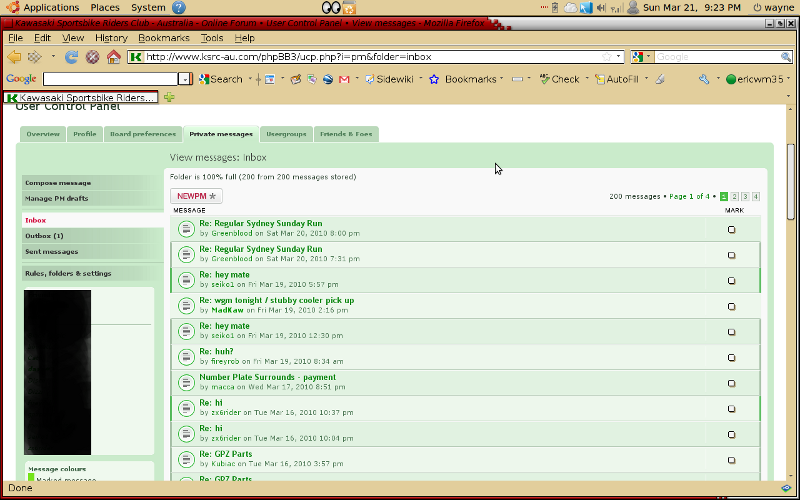Open the History menu
Screen dimensions: 800x500
coord(110,38)
